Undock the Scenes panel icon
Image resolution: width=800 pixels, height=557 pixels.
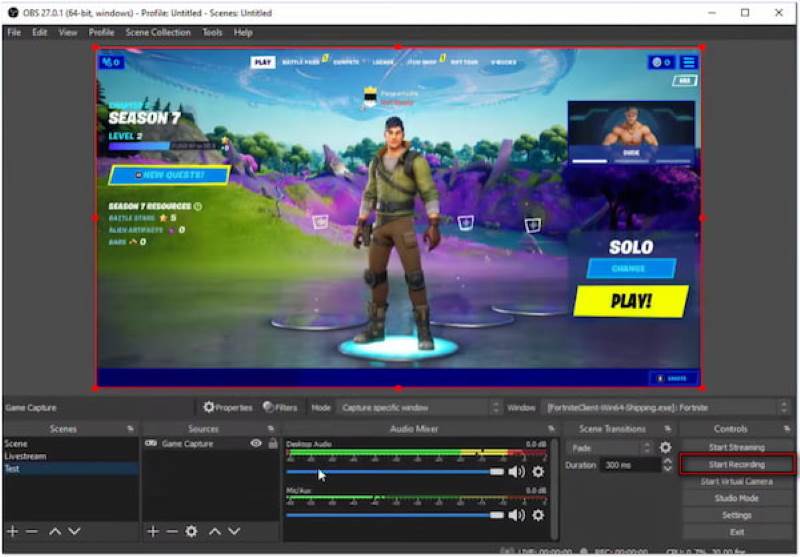click(131, 429)
